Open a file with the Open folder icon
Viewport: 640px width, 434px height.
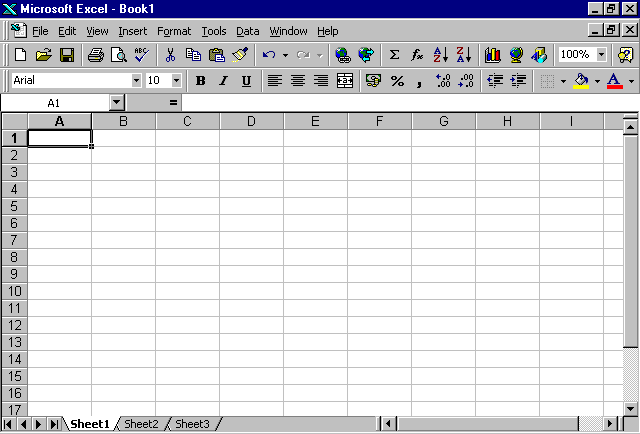(44, 54)
